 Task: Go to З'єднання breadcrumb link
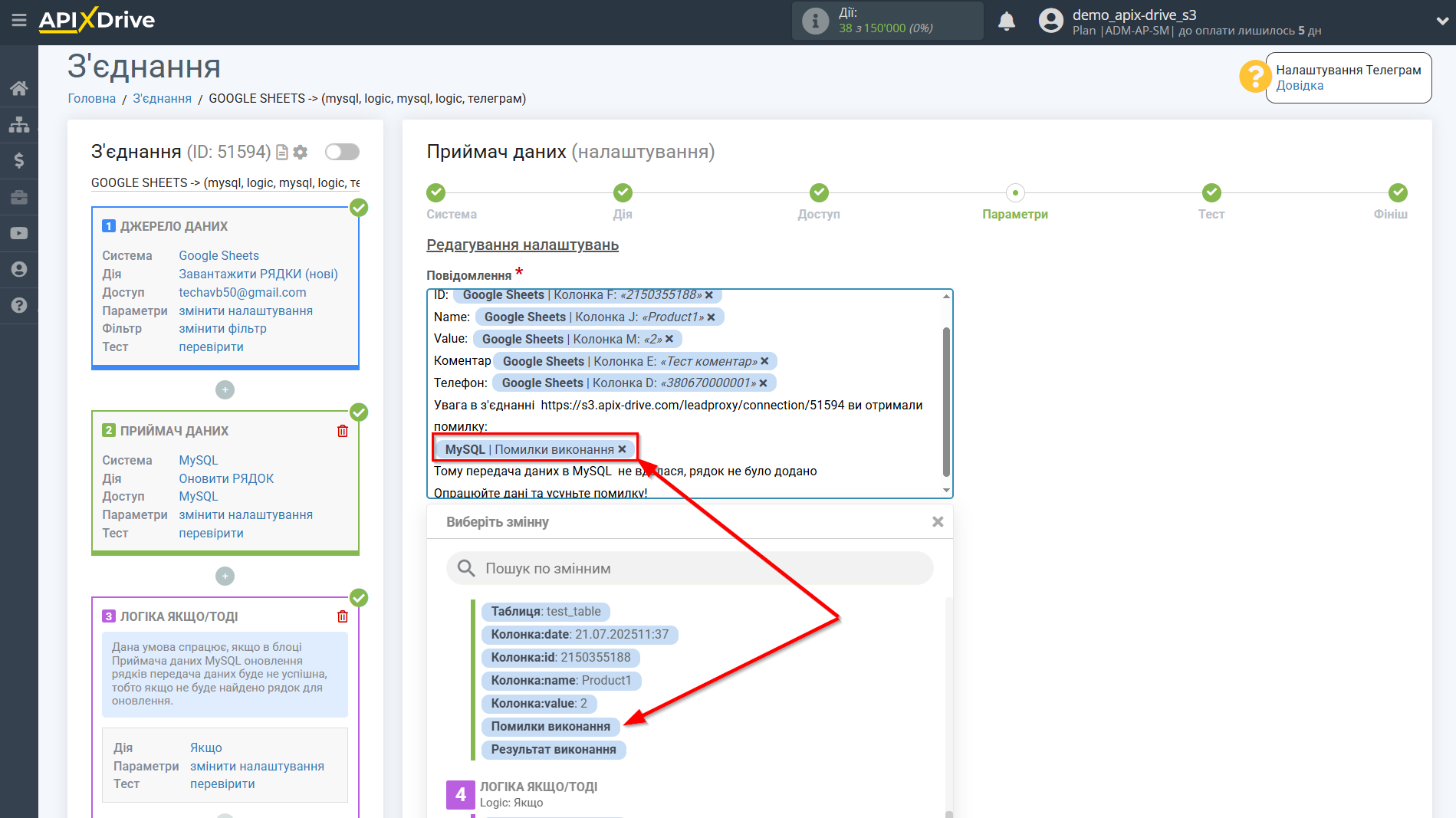click(163, 98)
